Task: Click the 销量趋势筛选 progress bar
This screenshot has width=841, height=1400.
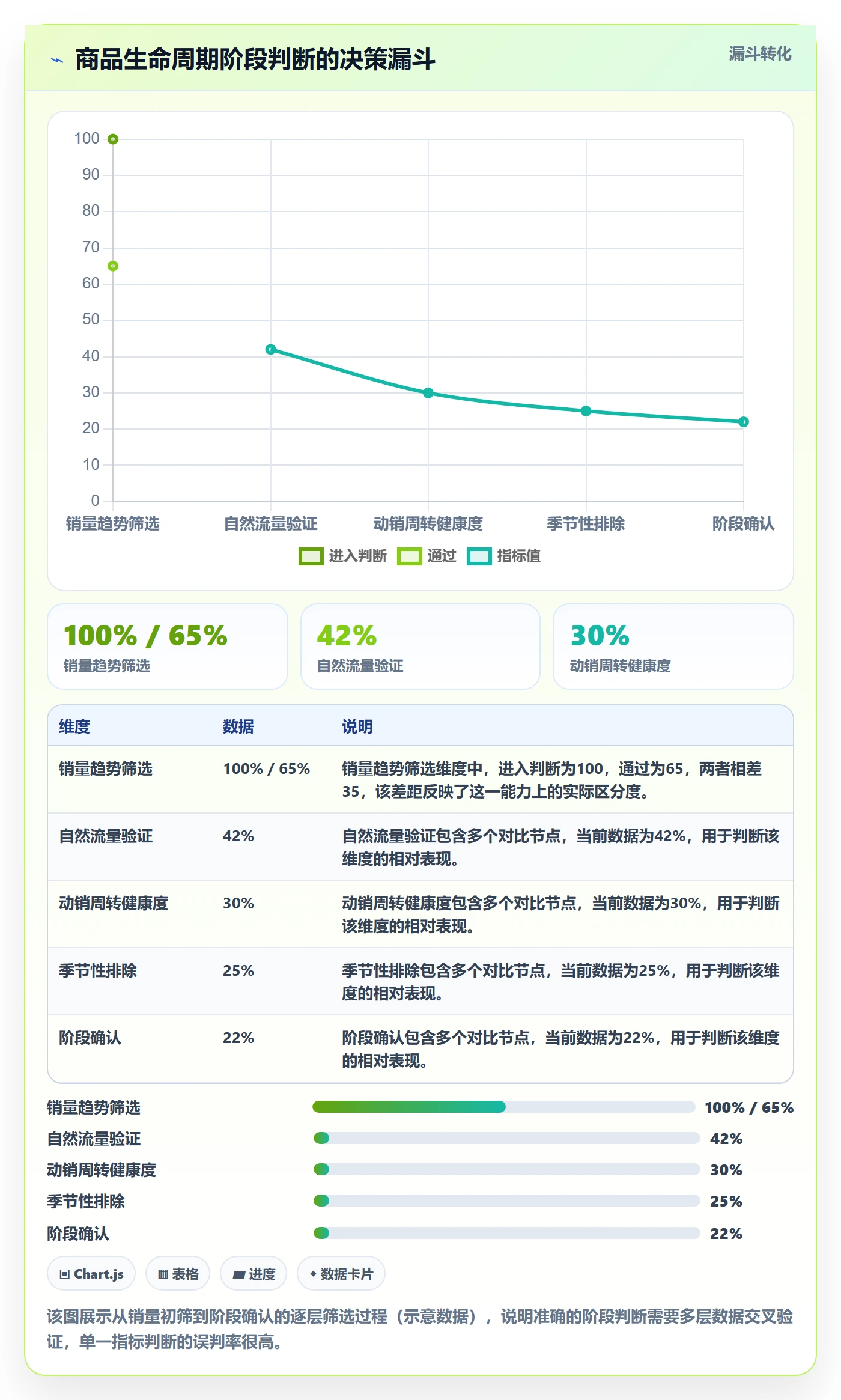Action: [504, 1107]
